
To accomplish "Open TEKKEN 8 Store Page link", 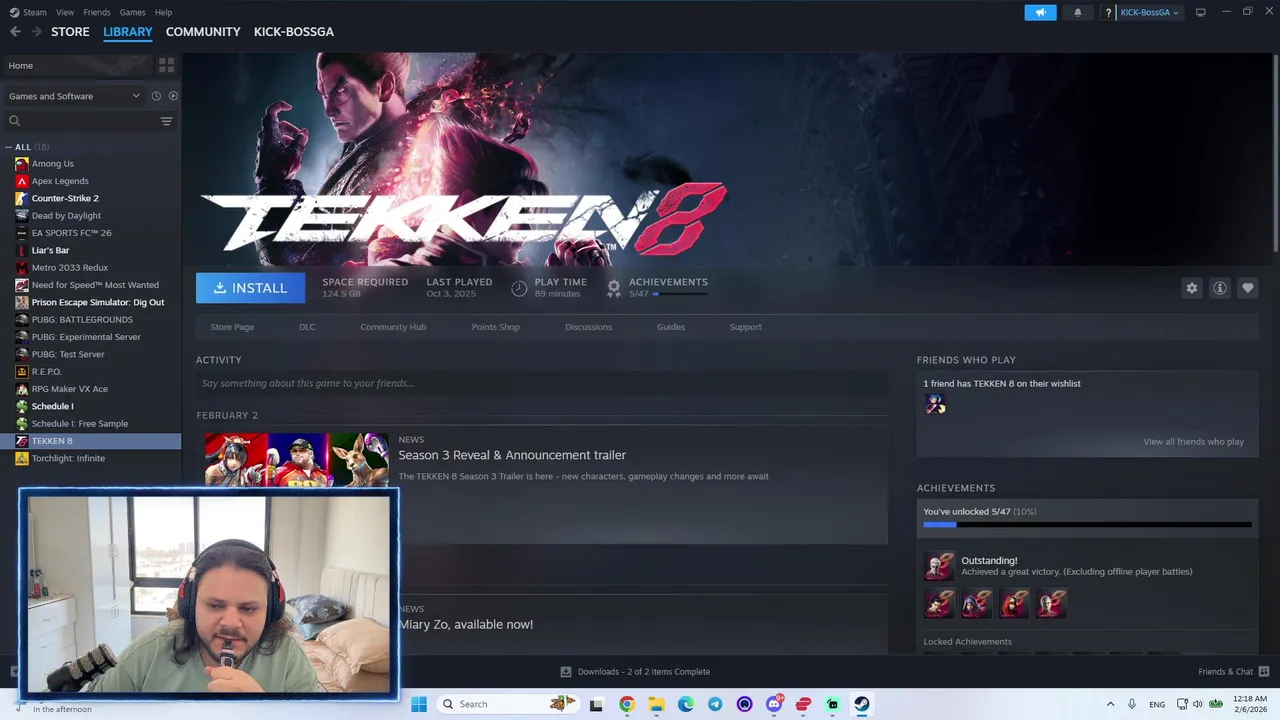I will 232,327.
